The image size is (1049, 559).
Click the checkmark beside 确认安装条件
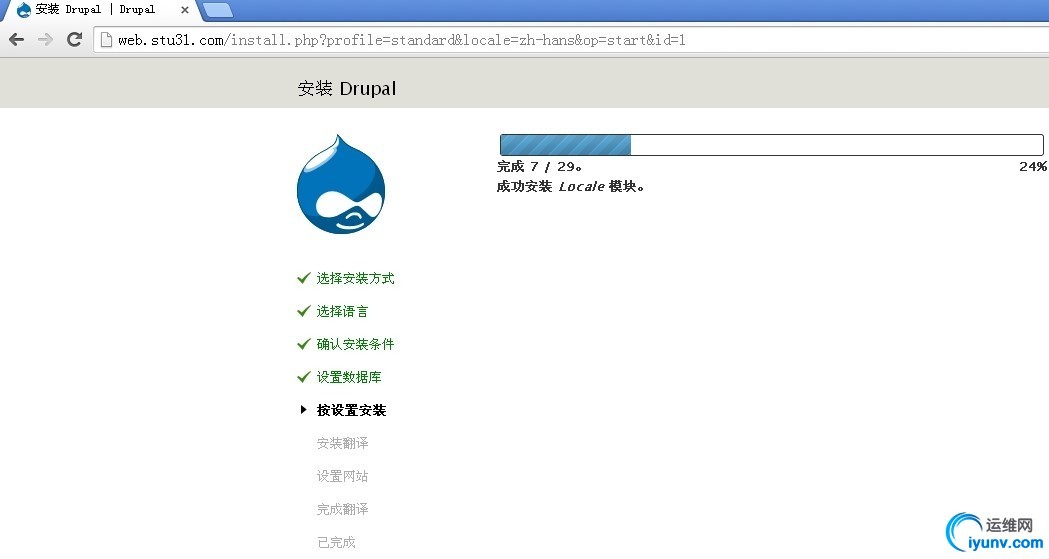[304, 344]
